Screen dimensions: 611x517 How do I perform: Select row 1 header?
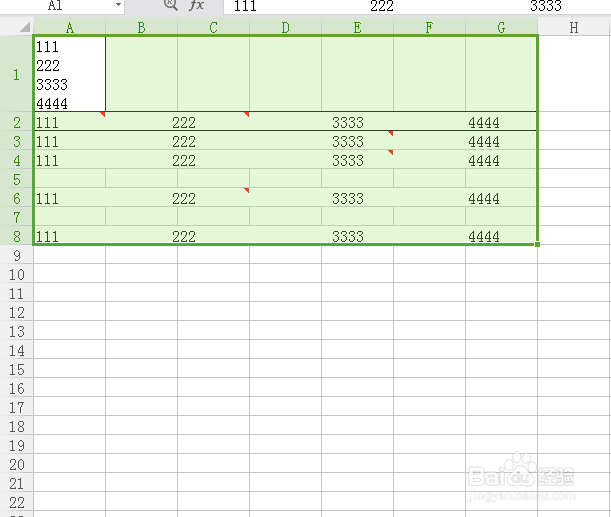[16, 74]
